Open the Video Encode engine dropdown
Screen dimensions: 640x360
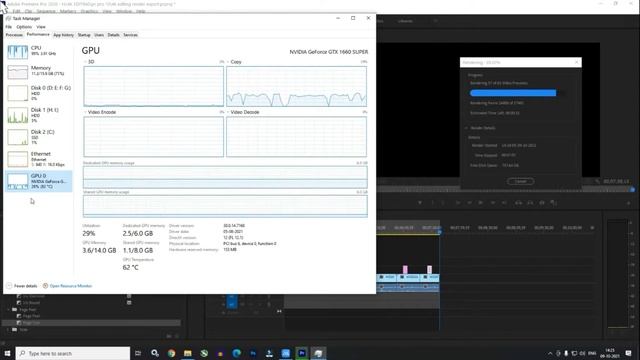coord(100,112)
